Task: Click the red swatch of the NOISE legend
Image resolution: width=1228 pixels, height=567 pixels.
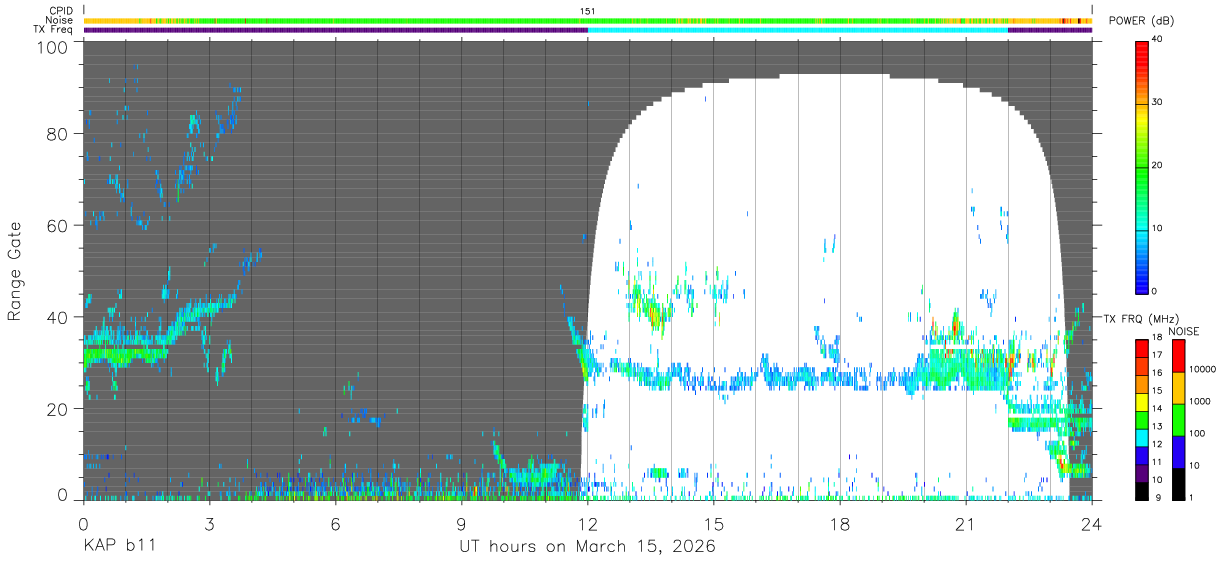Action: [1177, 355]
